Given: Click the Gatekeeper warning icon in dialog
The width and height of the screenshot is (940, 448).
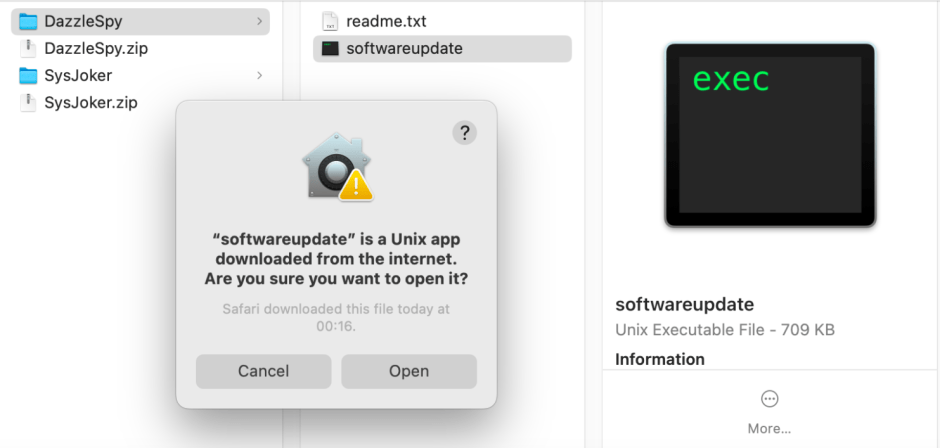Looking at the screenshot, I should [x=337, y=167].
